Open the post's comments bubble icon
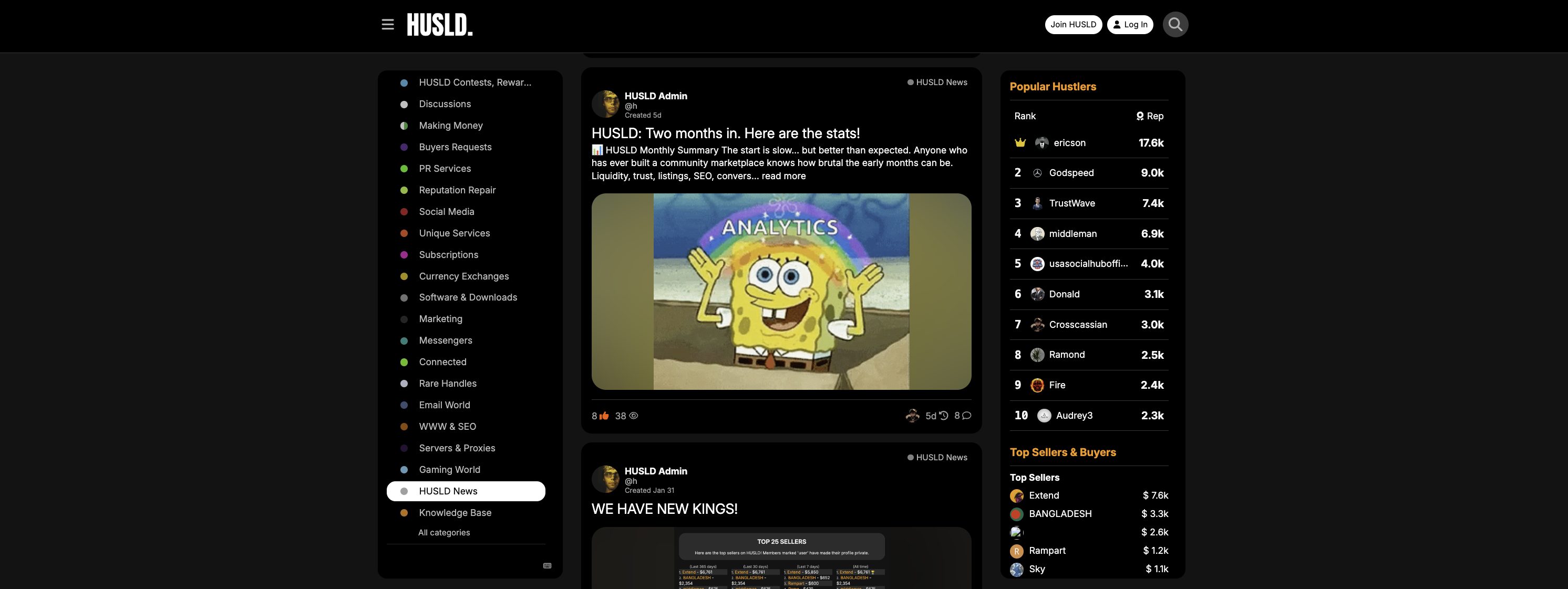Viewport: 1568px width, 589px height. click(966, 416)
